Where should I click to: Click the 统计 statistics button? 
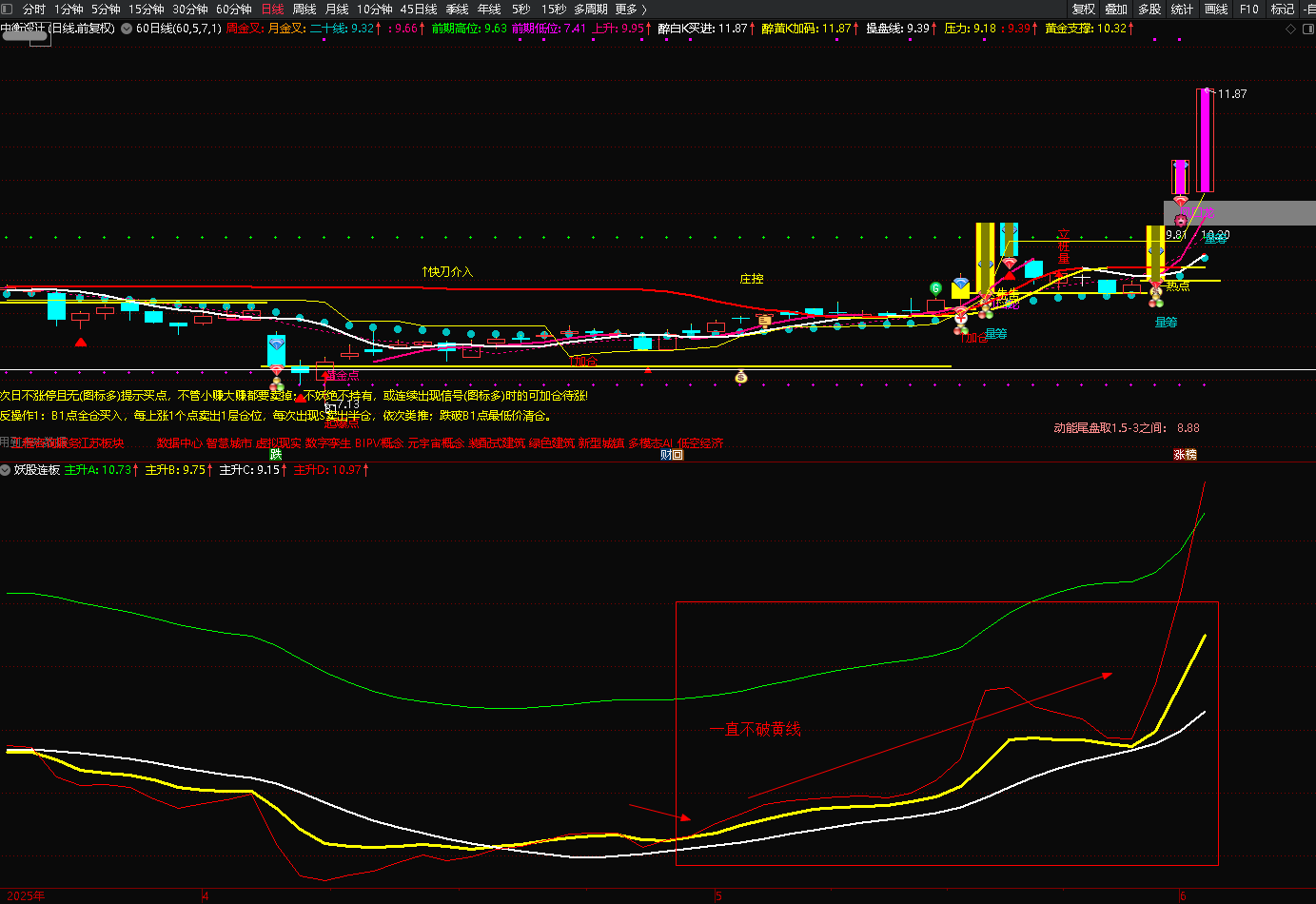point(1182,10)
